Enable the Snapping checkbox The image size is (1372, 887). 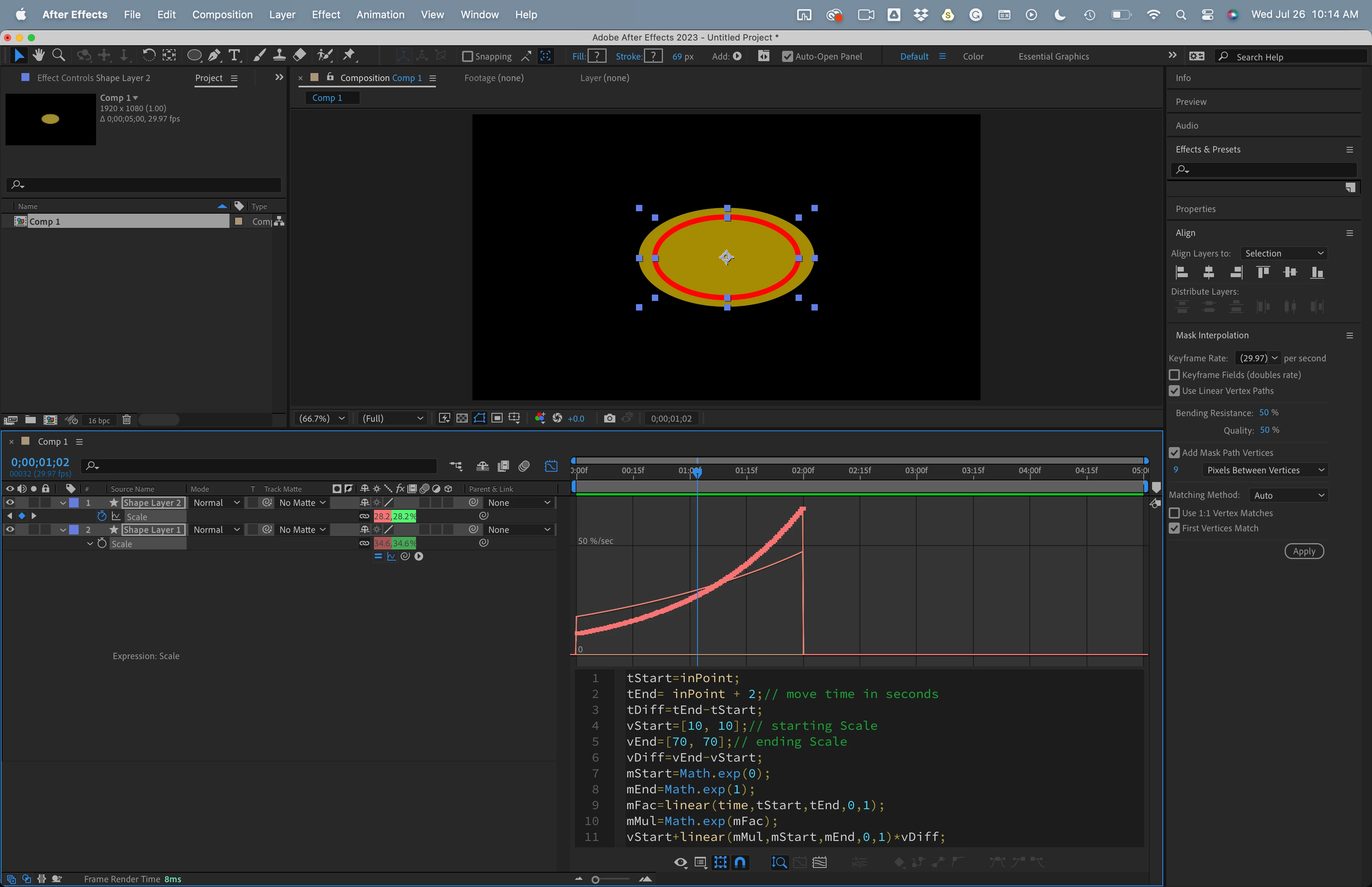coord(468,56)
